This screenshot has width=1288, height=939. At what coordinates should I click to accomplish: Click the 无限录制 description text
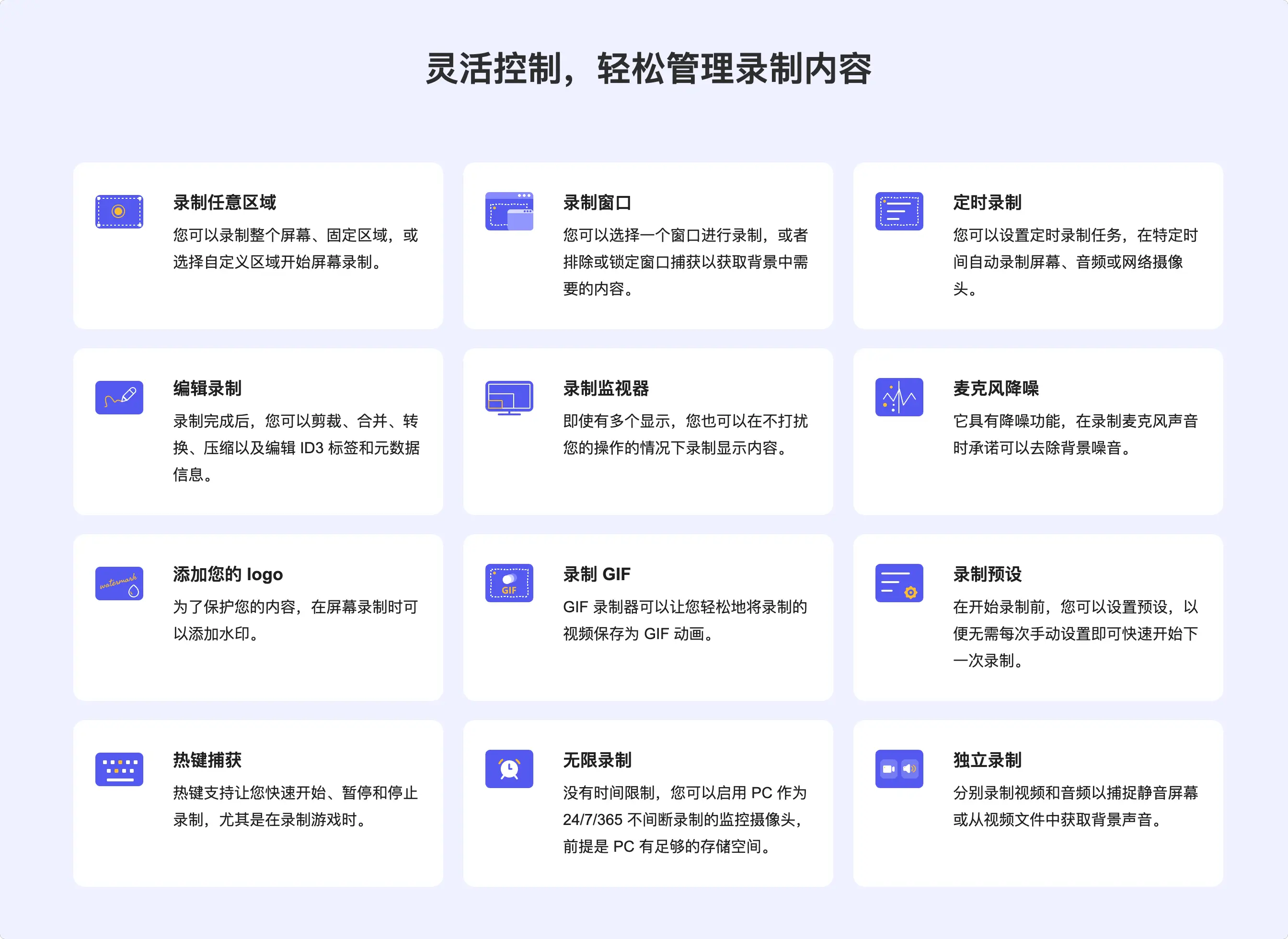tap(684, 819)
